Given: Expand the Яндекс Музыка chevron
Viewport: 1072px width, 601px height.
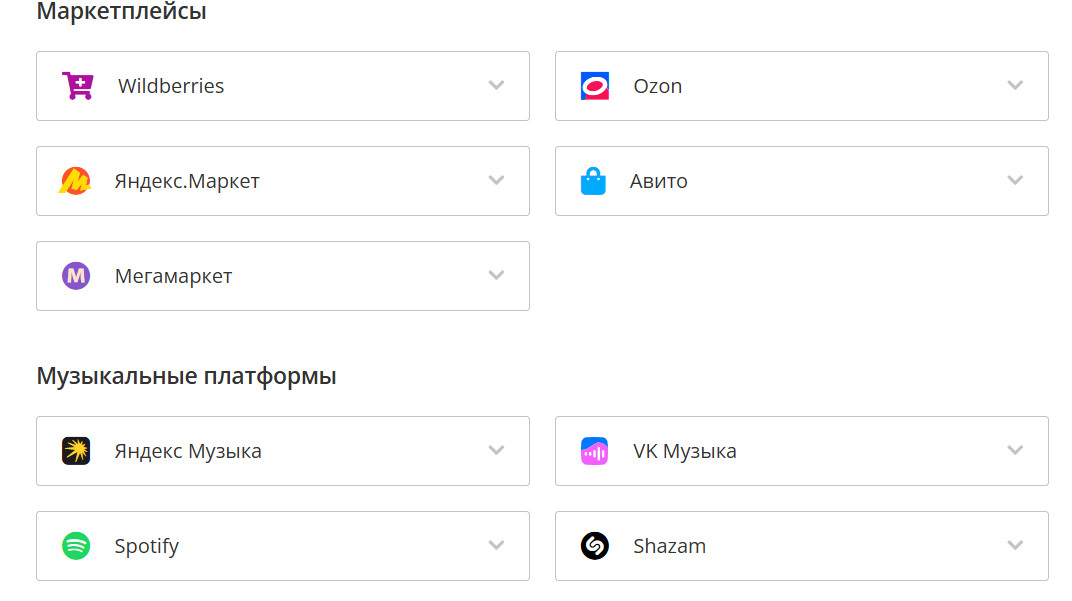Looking at the screenshot, I should 496,451.
